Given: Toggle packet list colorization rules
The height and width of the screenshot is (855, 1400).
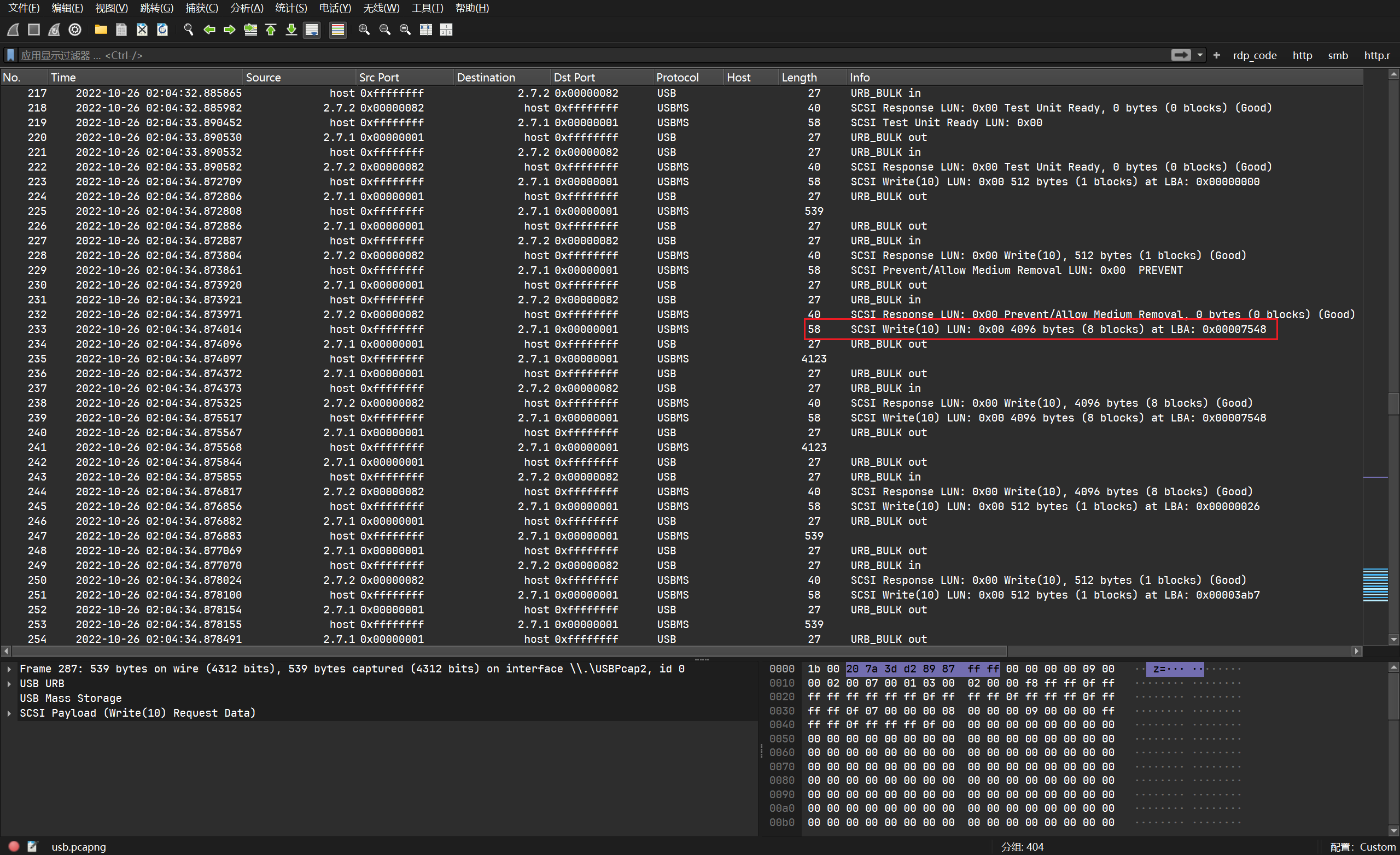Looking at the screenshot, I should pos(338,30).
